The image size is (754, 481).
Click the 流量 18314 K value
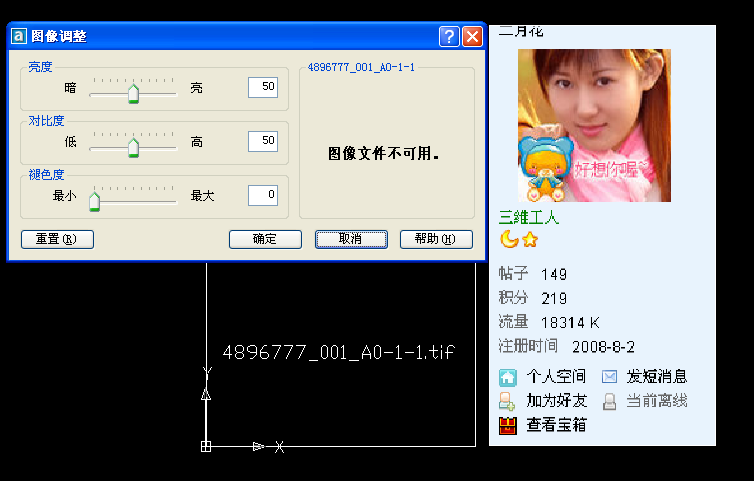tap(549, 322)
